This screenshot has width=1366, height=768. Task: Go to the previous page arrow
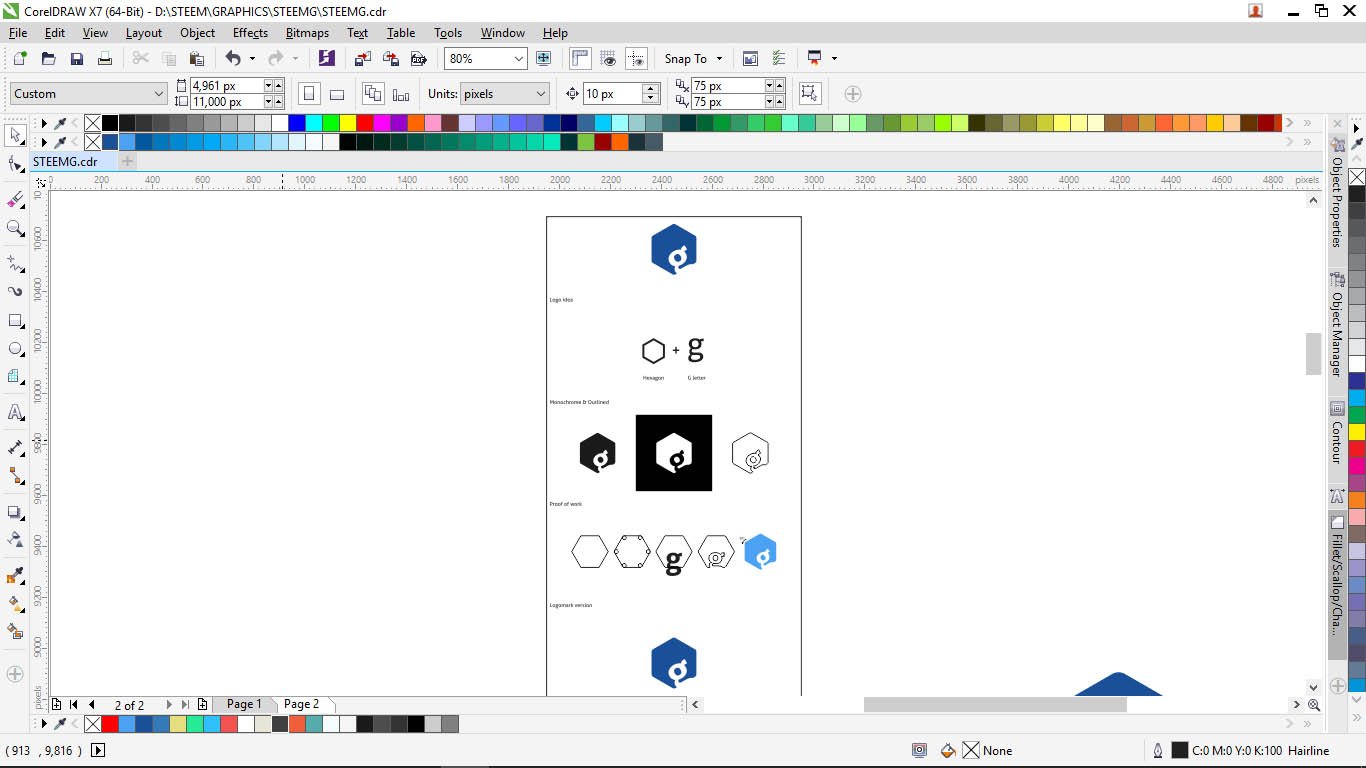[92, 705]
